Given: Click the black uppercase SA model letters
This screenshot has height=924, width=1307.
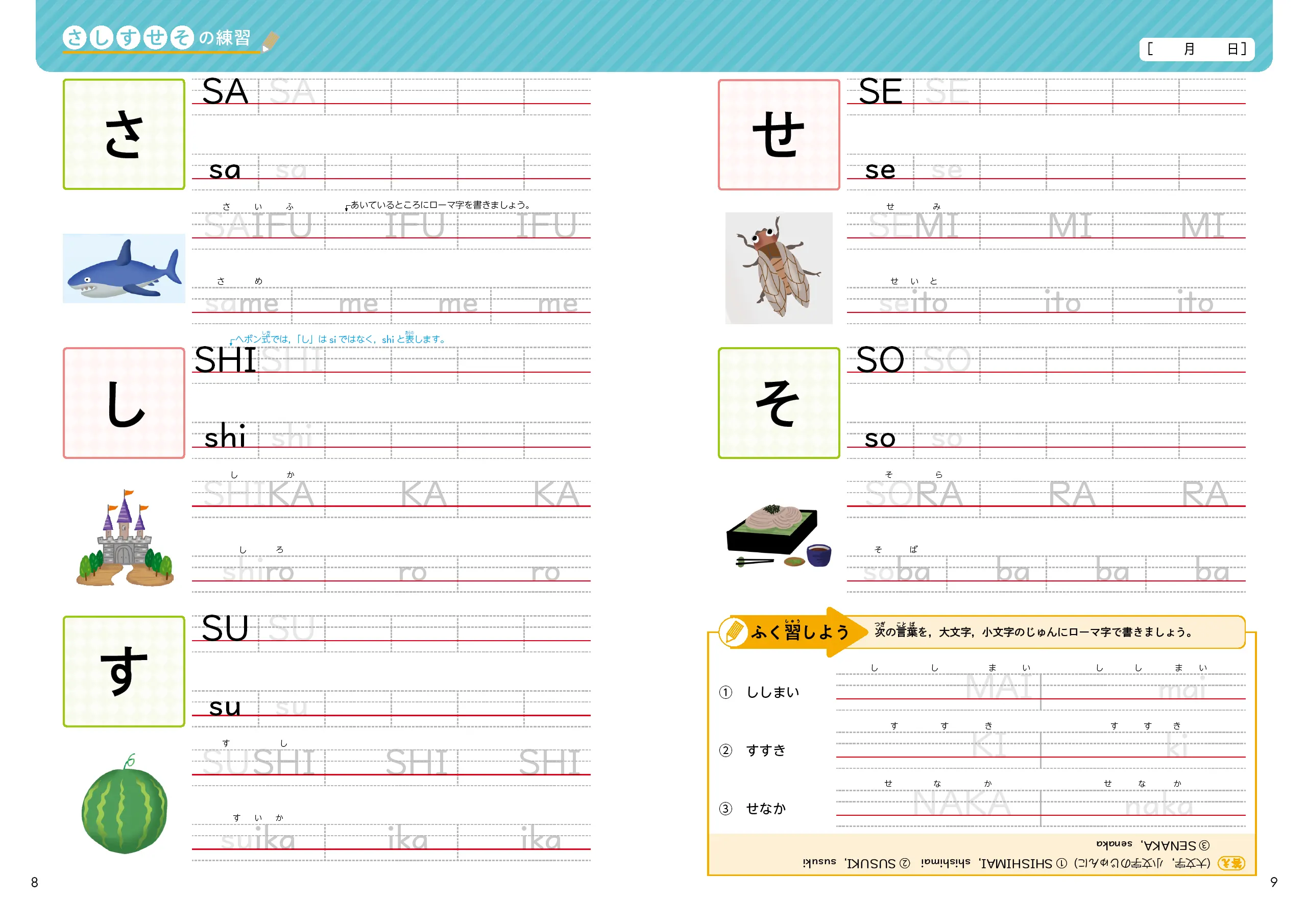Looking at the screenshot, I should click(x=226, y=91).
